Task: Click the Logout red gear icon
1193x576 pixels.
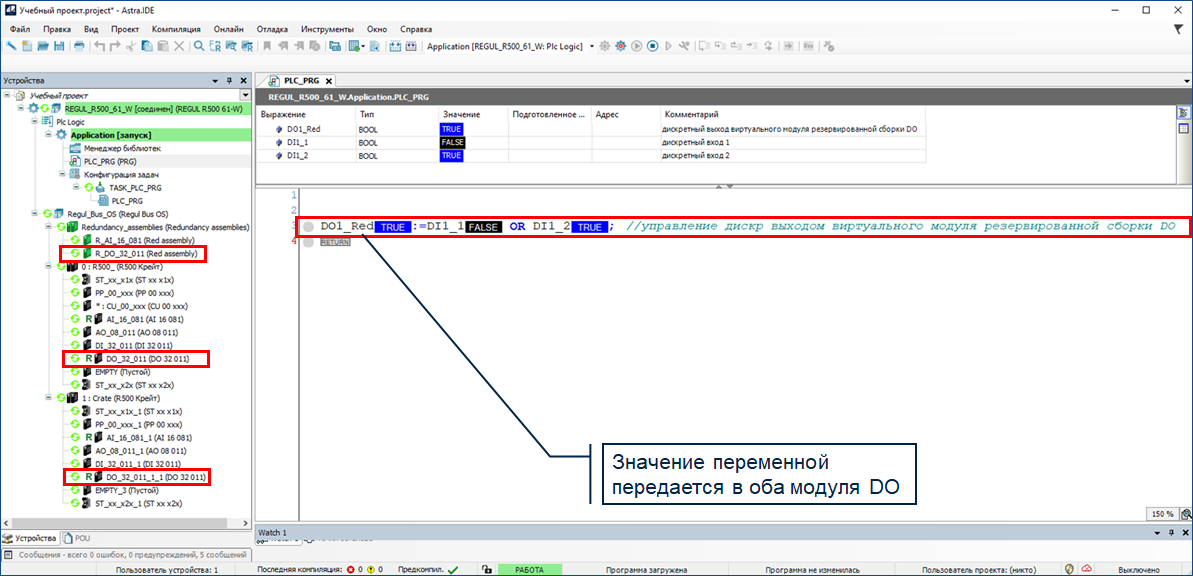Action: (620, 46)
